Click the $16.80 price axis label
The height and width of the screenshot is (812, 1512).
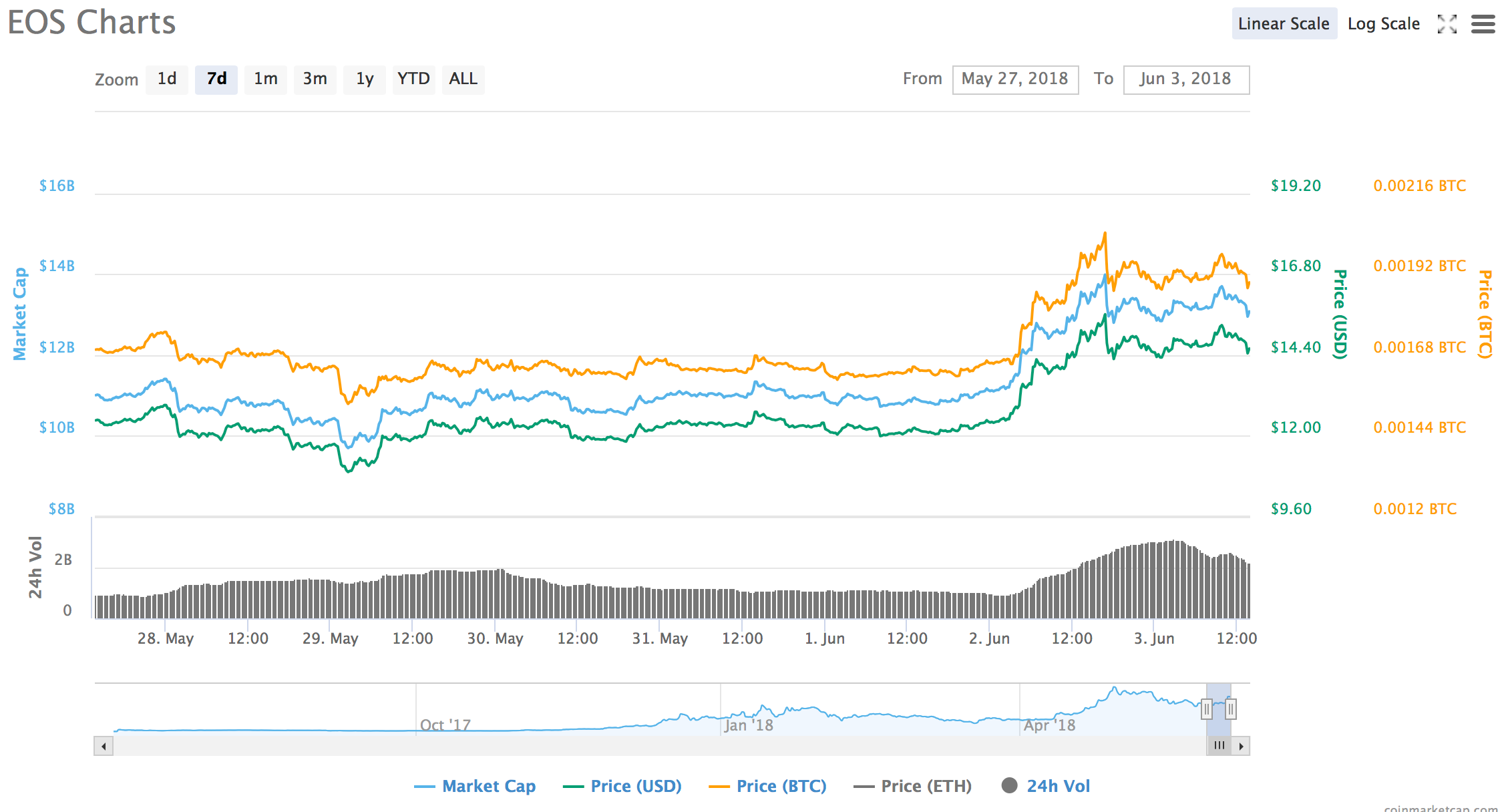(x=1296, y=266)
